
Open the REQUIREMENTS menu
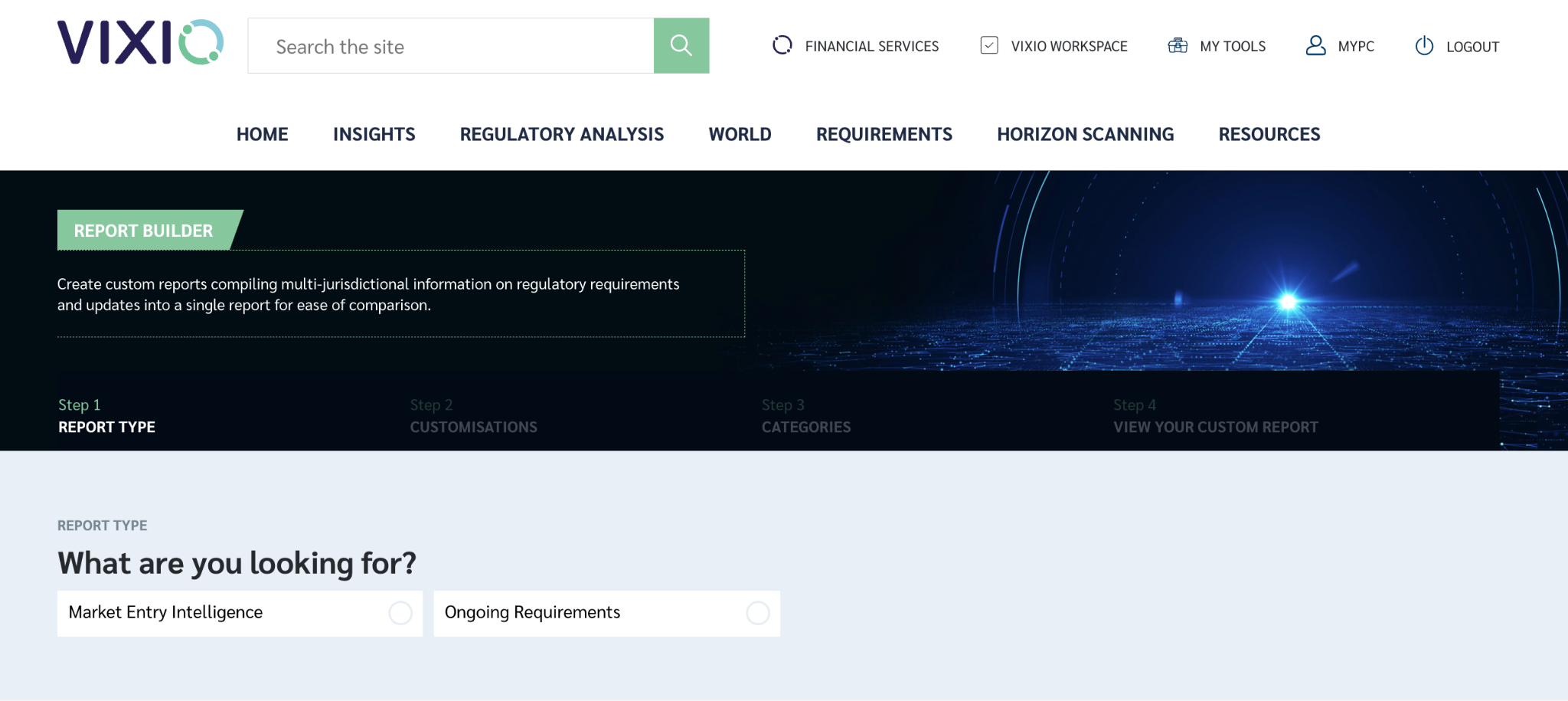click(884, 134)
